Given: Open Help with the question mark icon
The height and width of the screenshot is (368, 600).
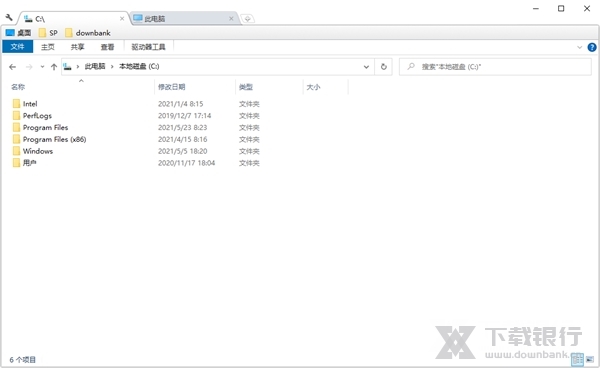Looking at the screenshot, I should click(x=592, y=47).
